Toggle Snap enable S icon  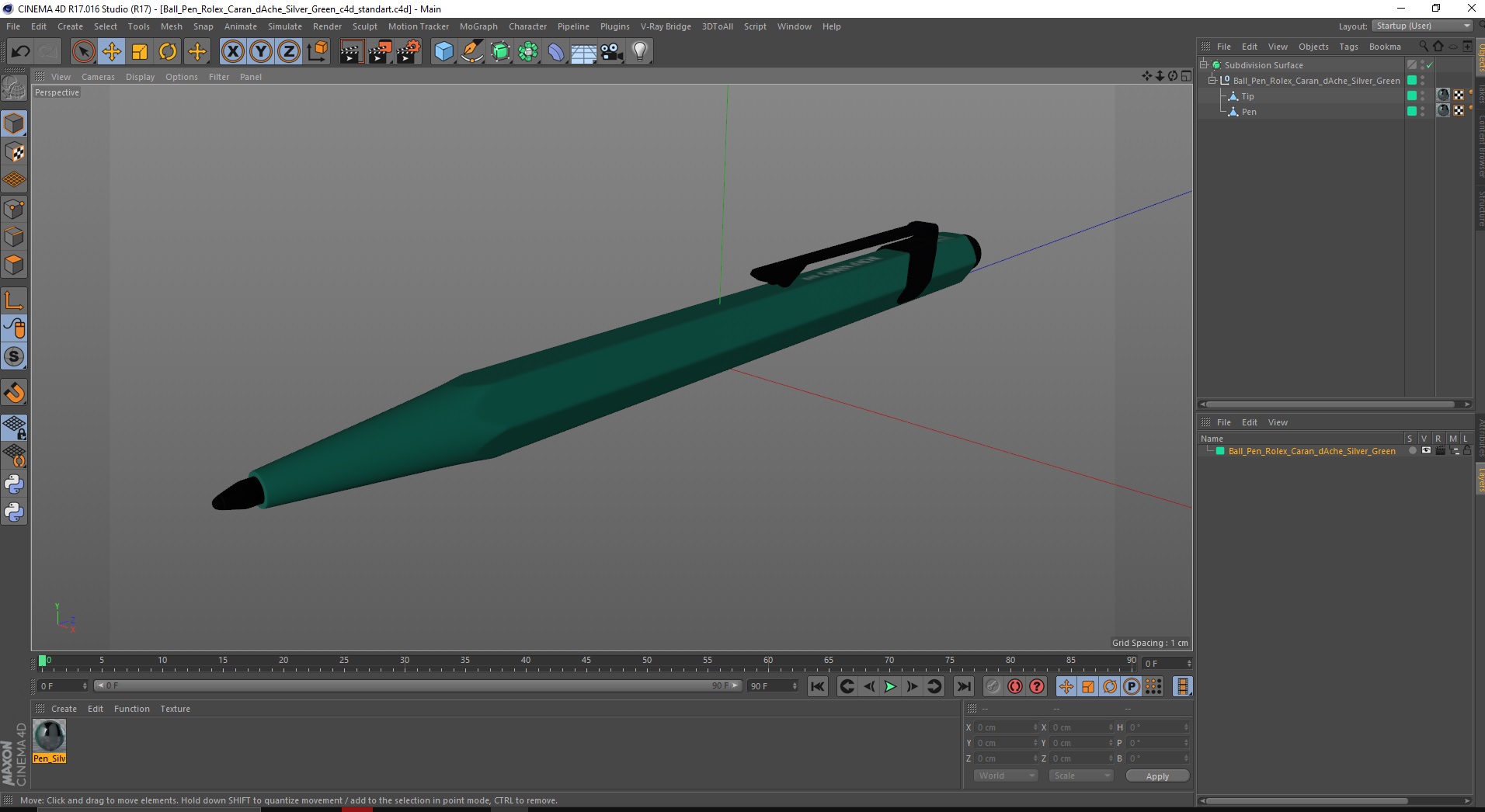point(14,356)
